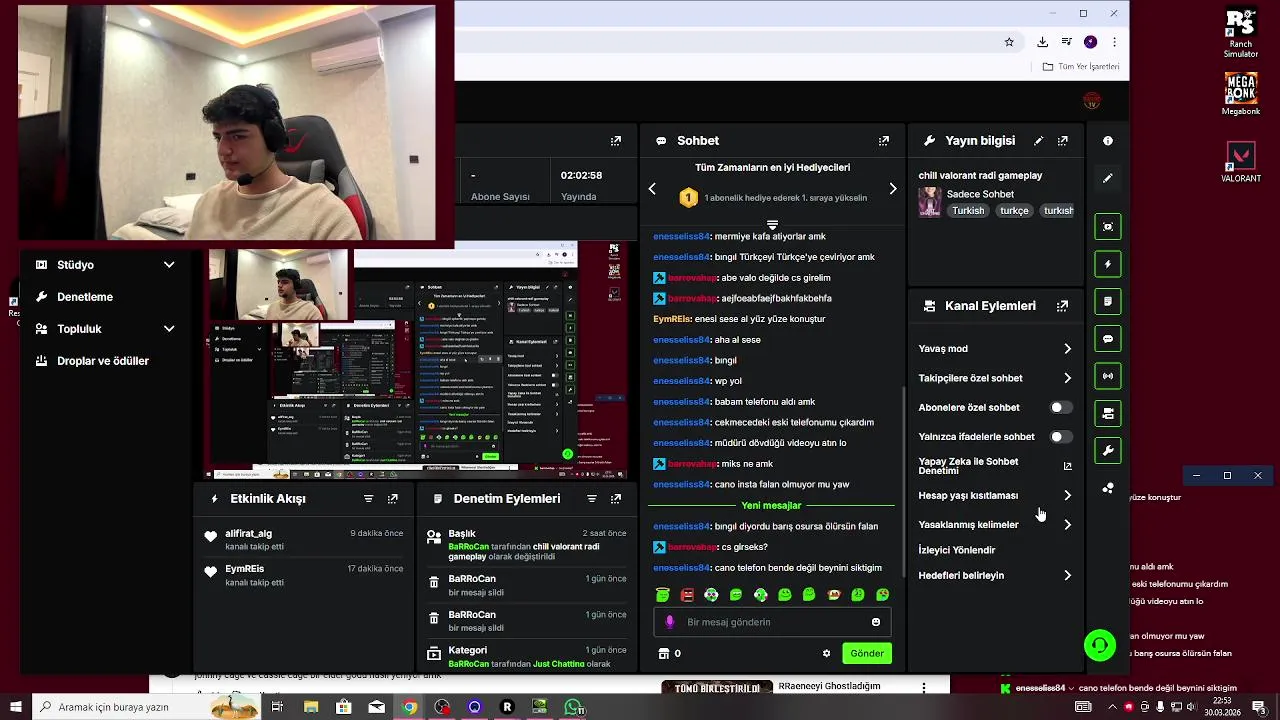This screenshot has height=720, width=1280.
Task: Open Chrome three-dot menu
Action: (x=1114, y=42)
